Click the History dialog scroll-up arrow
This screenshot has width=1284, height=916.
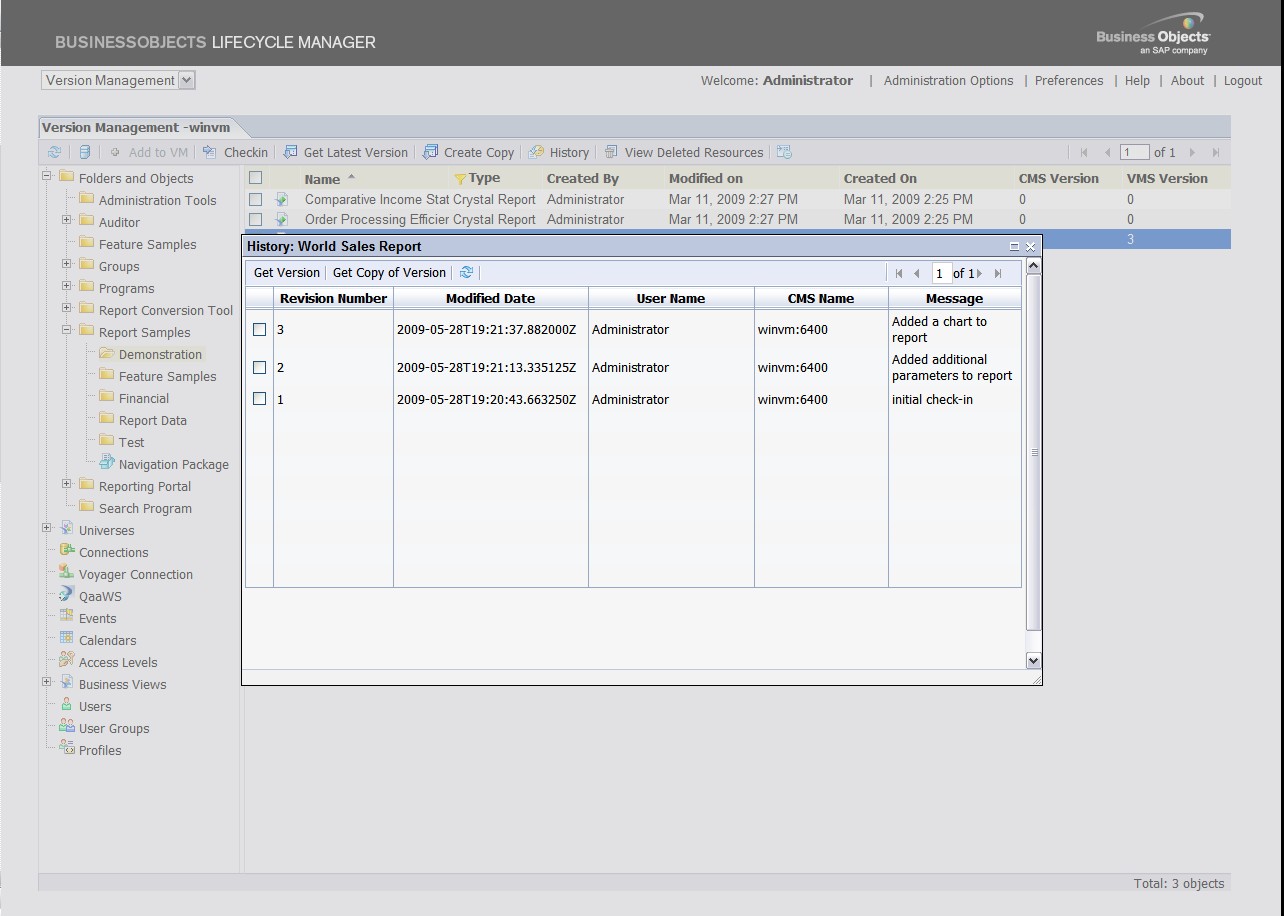[1033, 266]
